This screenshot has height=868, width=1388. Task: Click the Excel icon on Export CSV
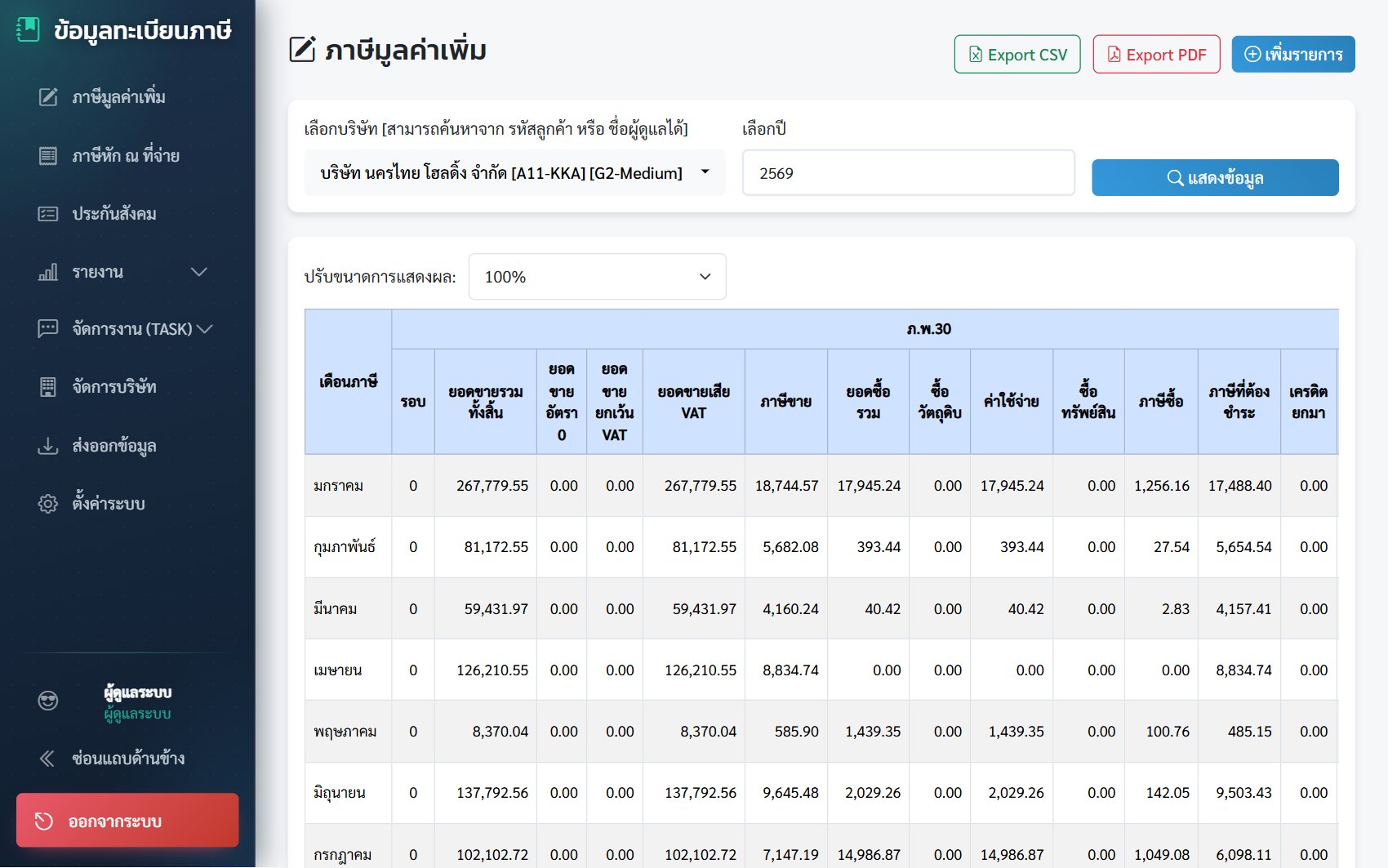tap(976, 55)
